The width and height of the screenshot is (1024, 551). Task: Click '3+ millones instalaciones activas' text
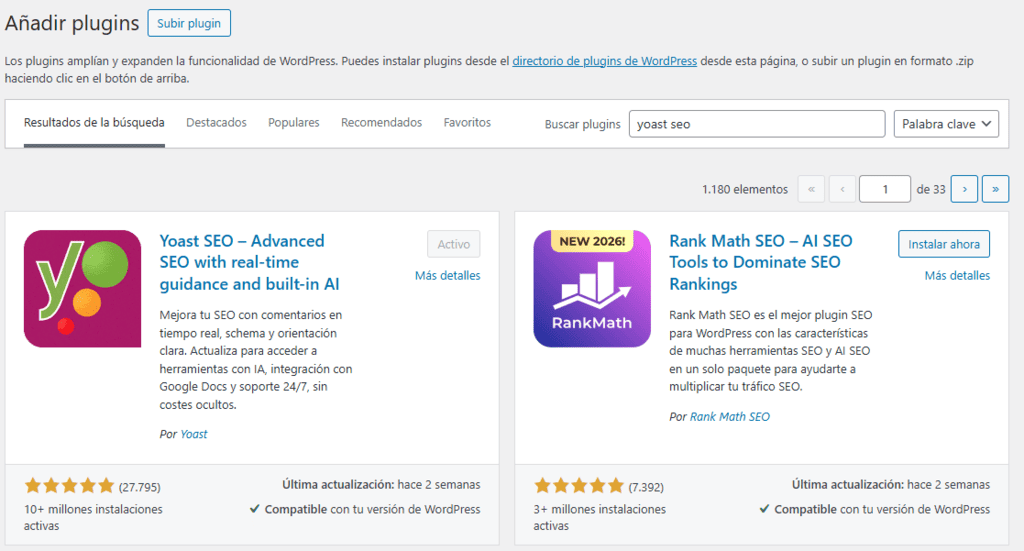coord(600,517)
